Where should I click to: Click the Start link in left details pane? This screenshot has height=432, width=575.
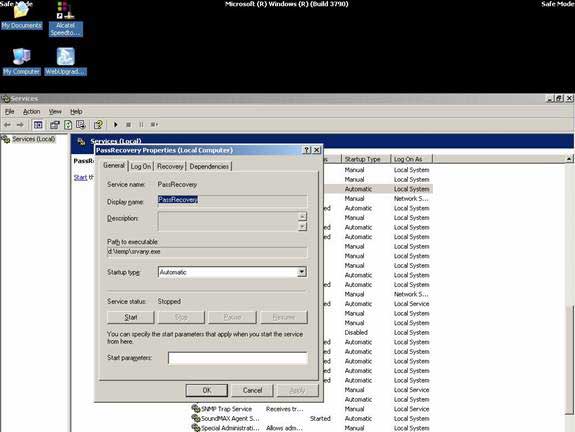click(x=80, y=177)
